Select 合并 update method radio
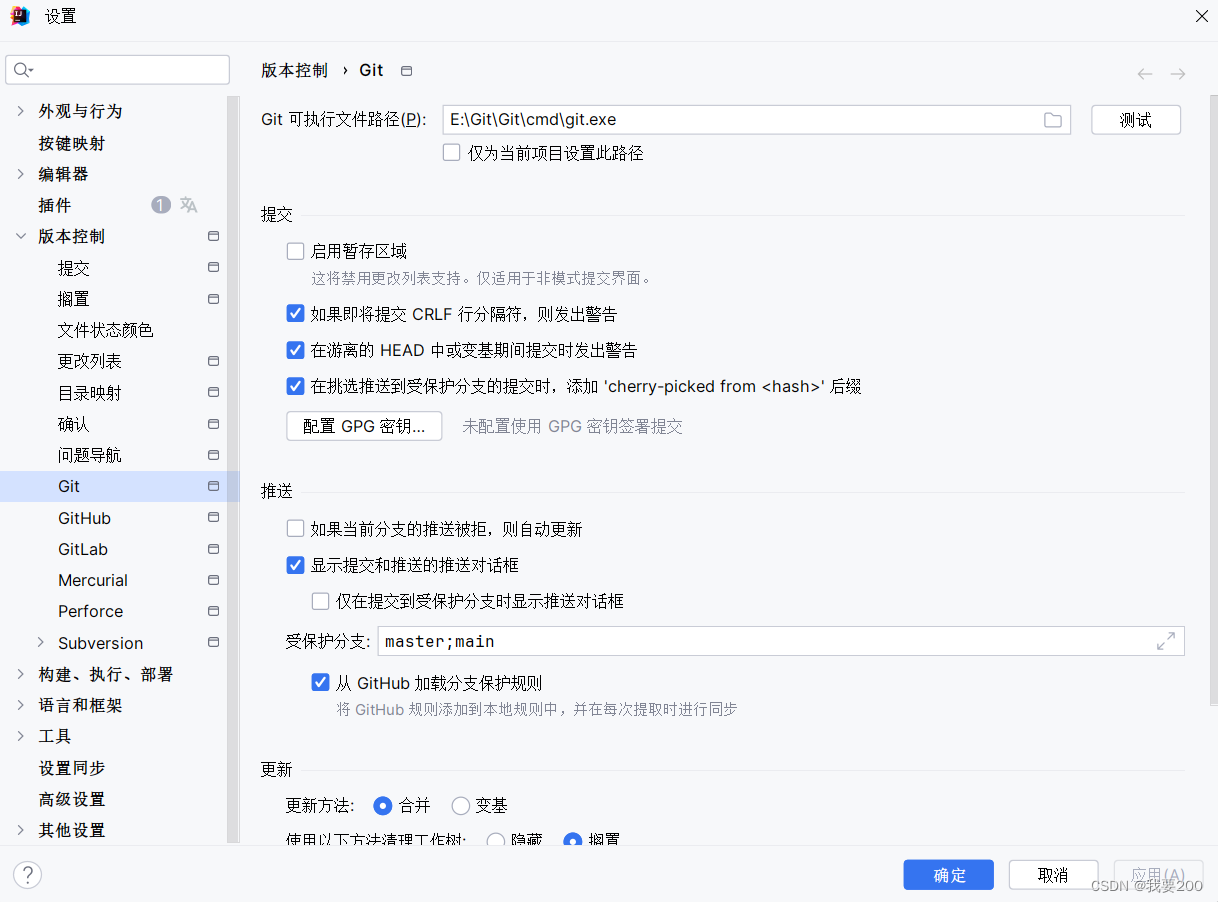This screenshot has height=902, width=1218. click(x=382, y=805)
